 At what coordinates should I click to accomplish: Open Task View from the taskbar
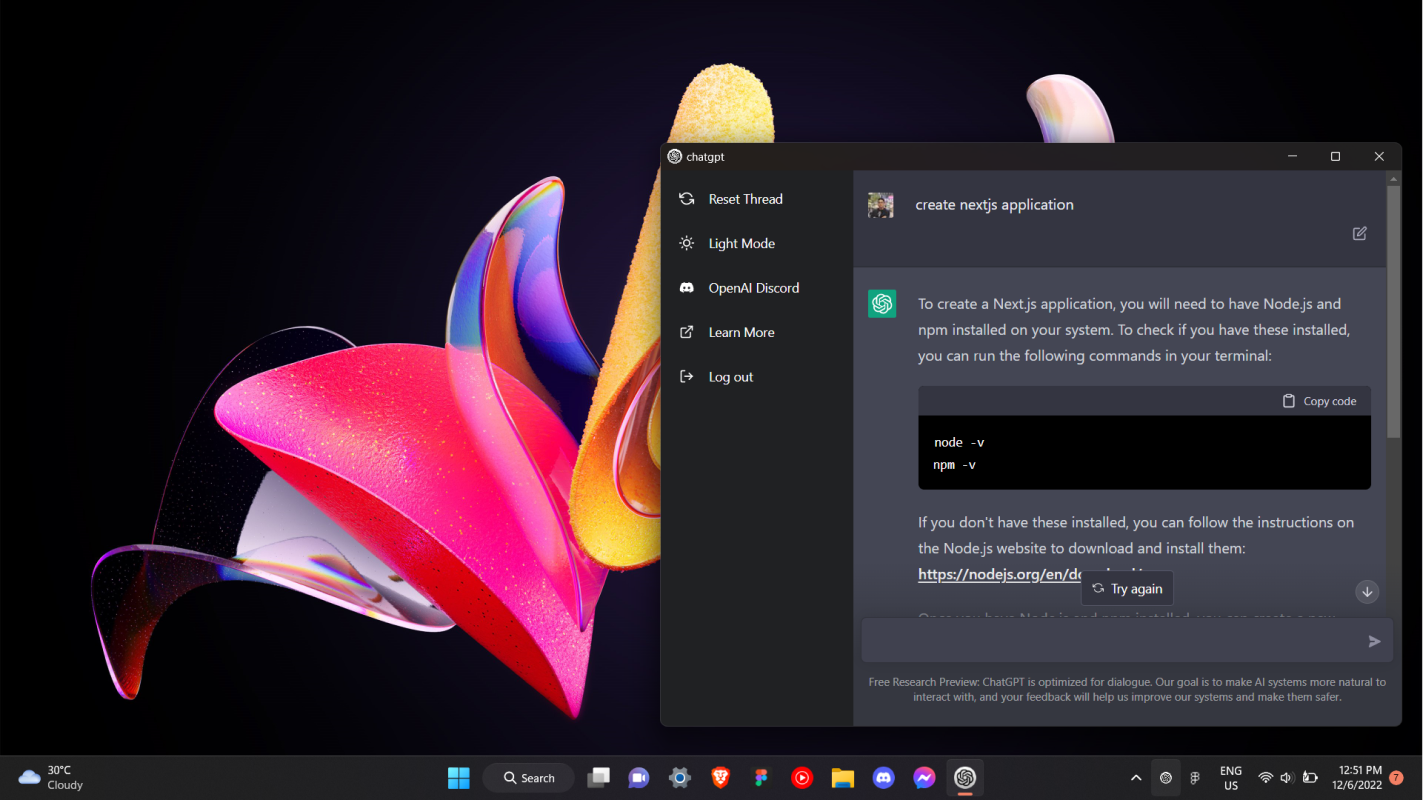click(x=598, y=778)
